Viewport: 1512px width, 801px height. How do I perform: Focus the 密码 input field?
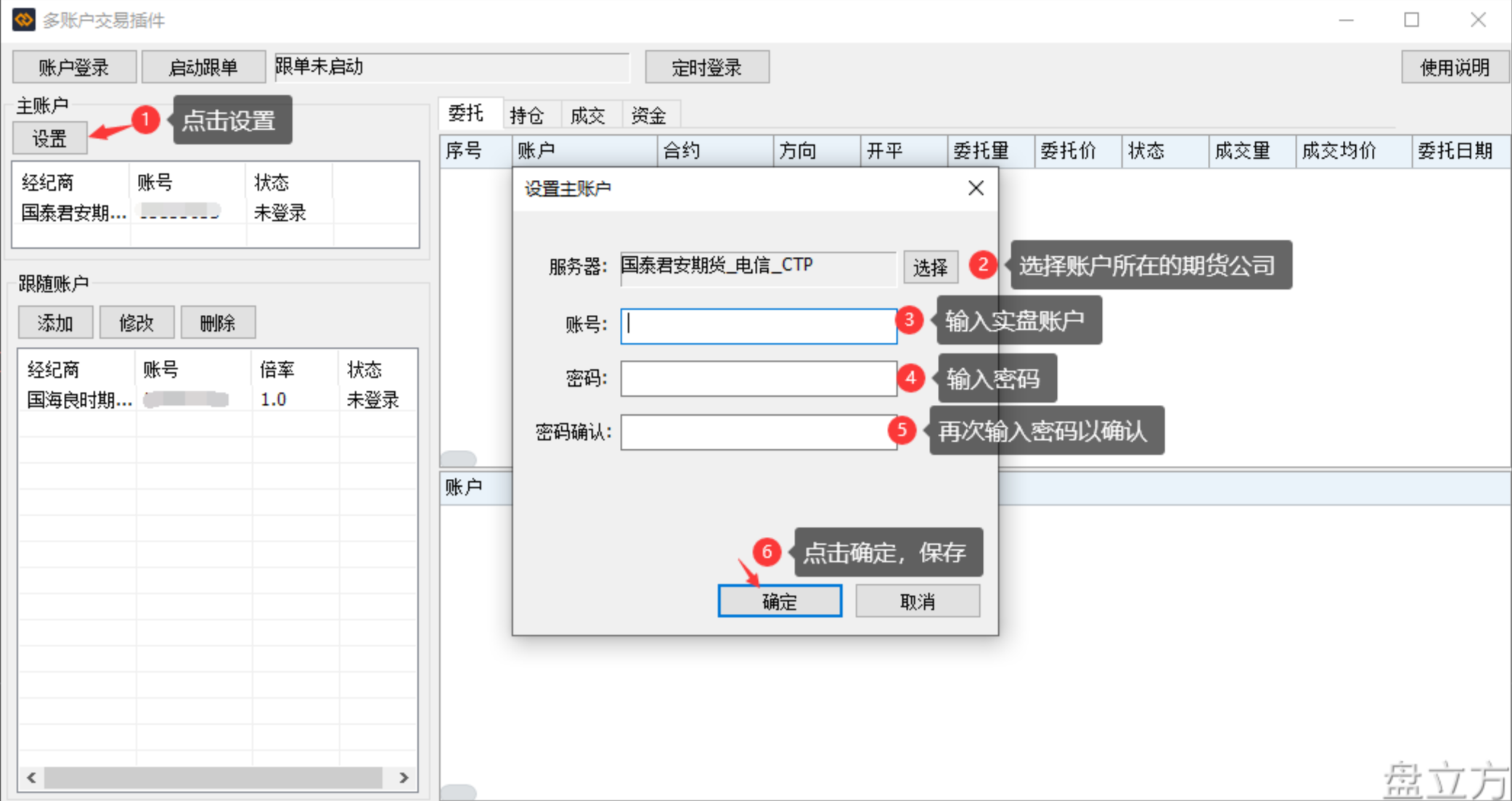[759, 379]
